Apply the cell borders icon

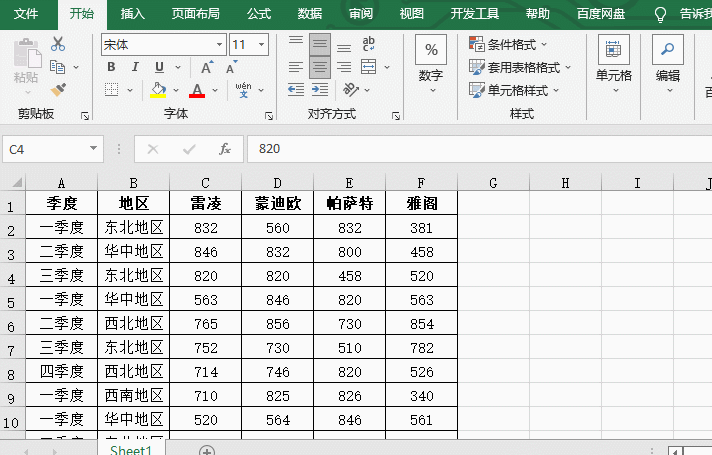pos(111,89)
